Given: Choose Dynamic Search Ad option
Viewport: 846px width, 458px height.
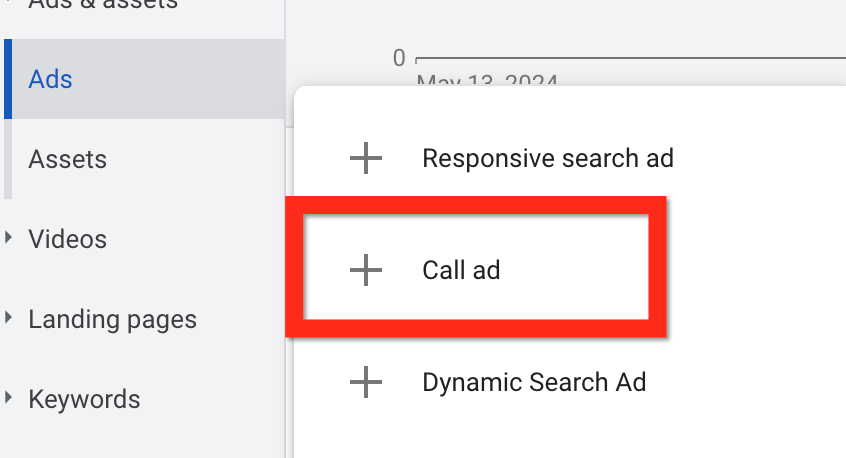Looking at the screenshot, I should (x=534, y=382).
